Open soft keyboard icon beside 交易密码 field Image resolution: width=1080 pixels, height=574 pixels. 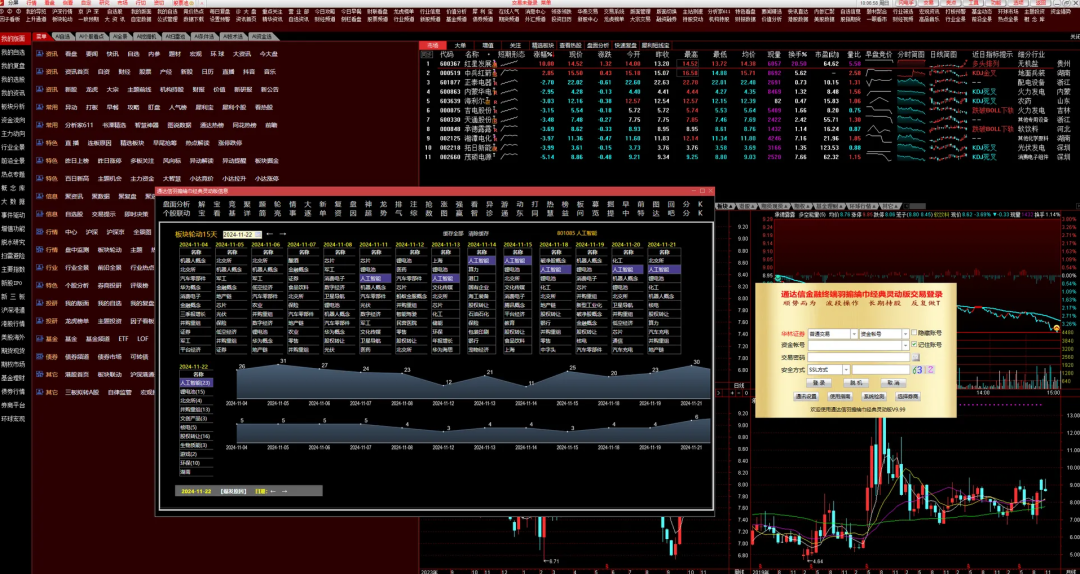(x=915, y=358)
